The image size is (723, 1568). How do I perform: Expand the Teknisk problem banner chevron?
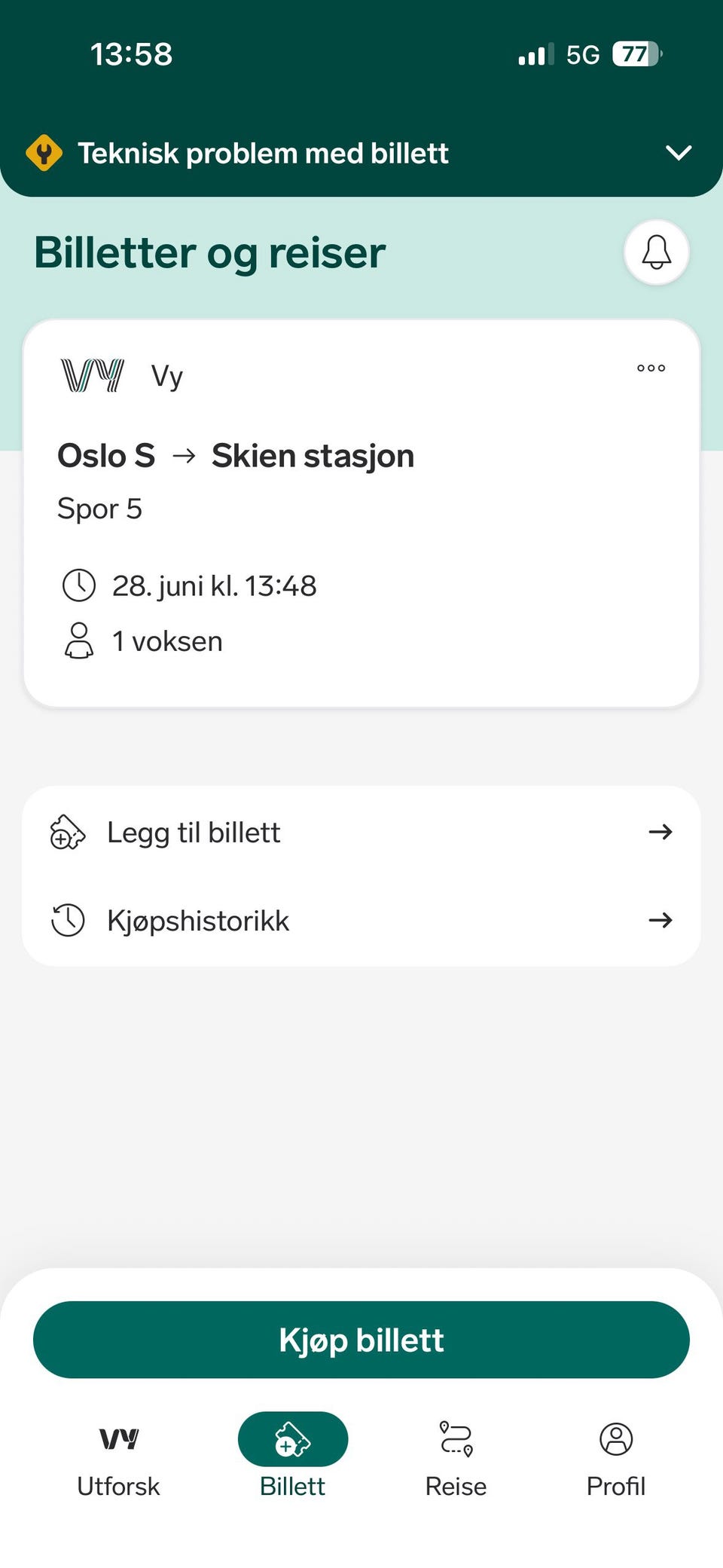pos(679,153)
